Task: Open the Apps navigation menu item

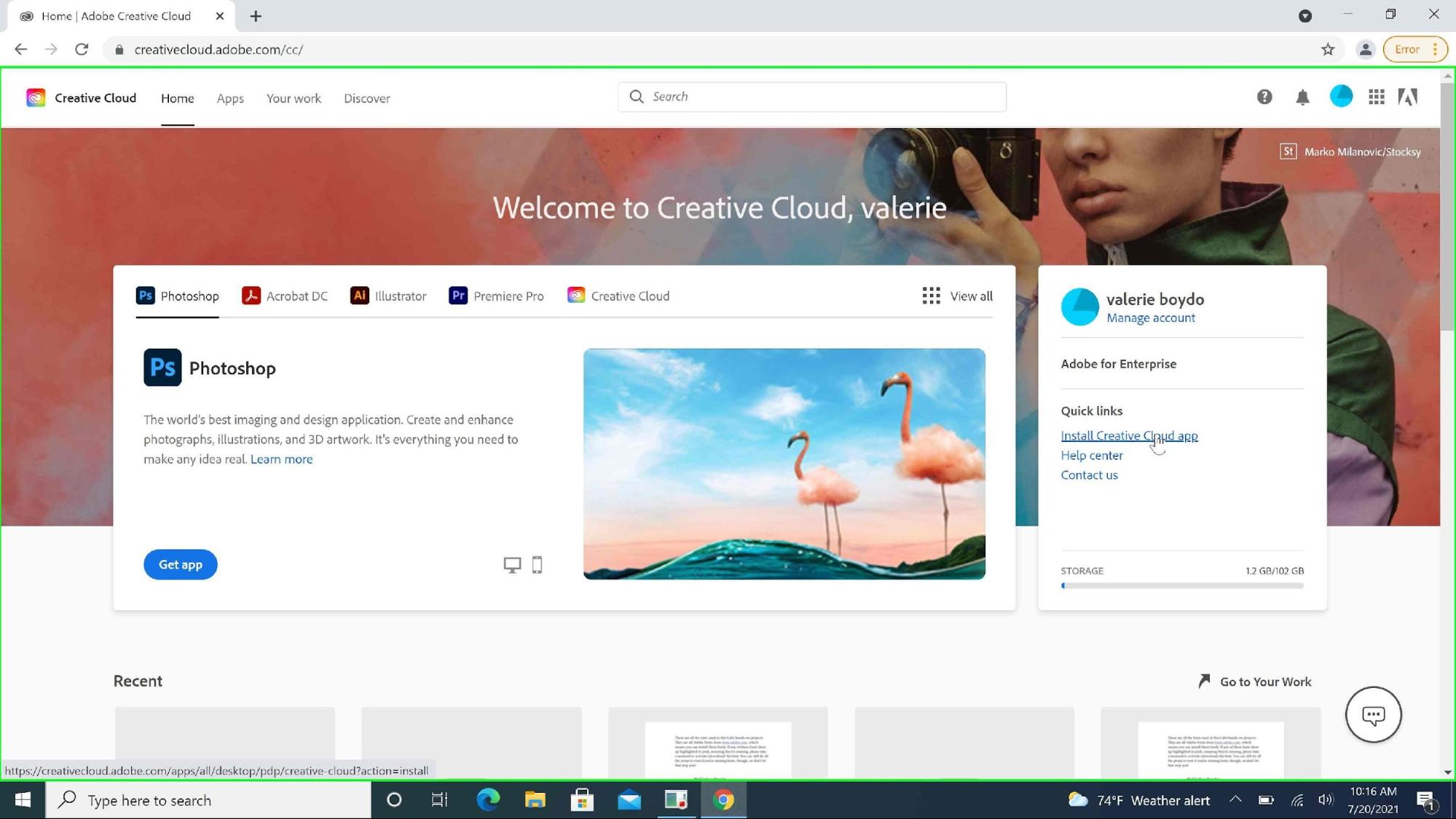Action: [230, 98]
